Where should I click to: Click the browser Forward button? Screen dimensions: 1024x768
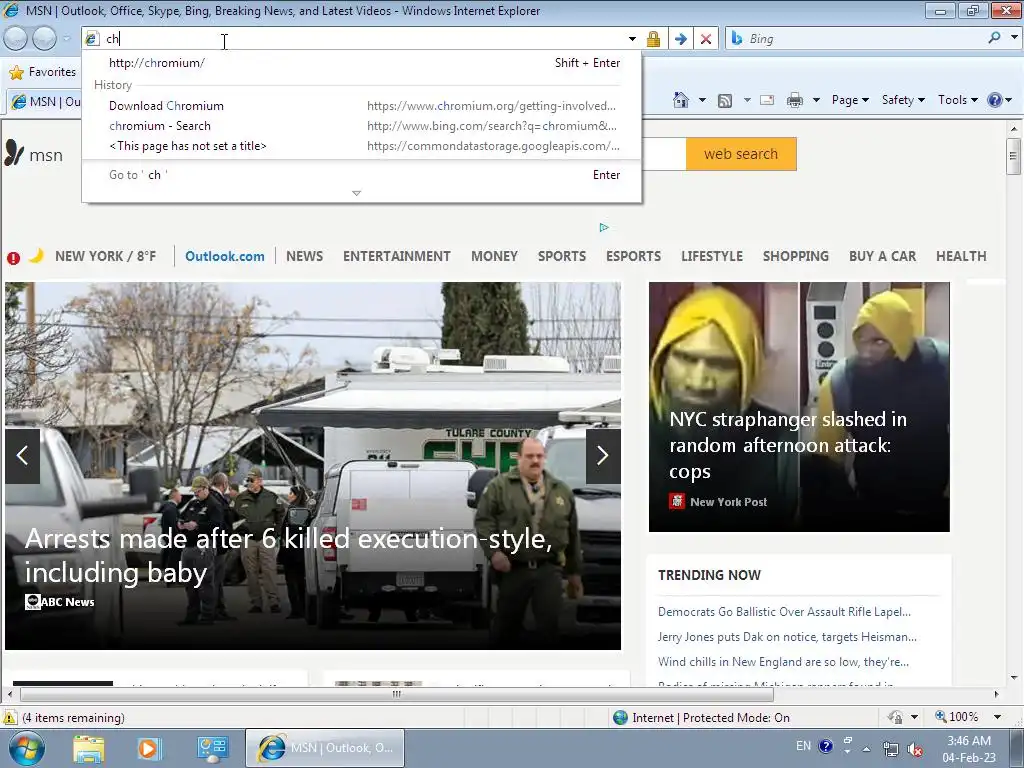pos(44,39)
